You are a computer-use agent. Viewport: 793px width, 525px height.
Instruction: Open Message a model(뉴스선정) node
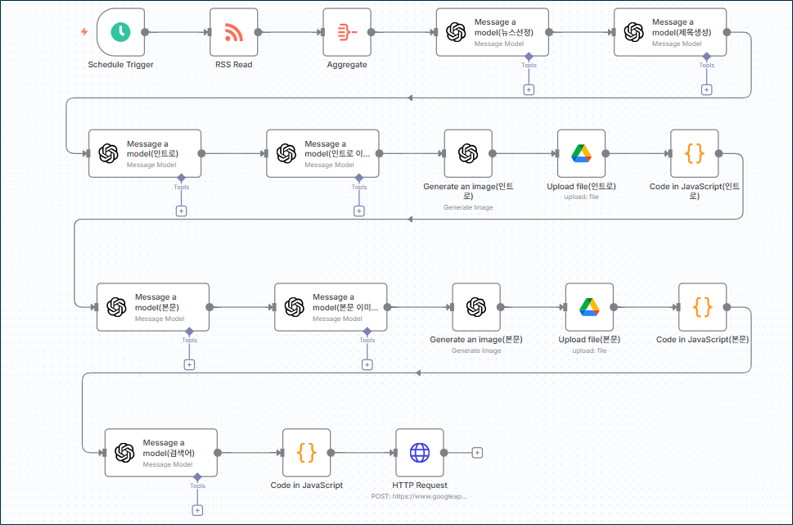tap(492, 32)
